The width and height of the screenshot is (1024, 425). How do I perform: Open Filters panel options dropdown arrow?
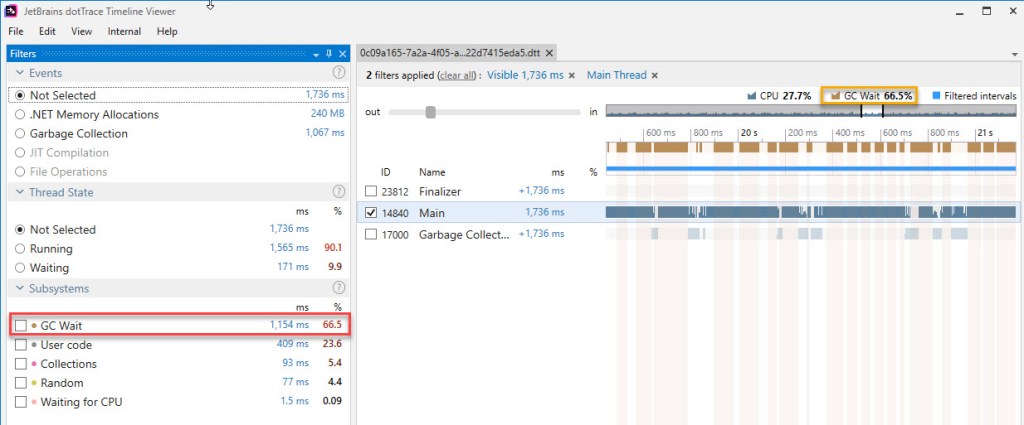[x=315, y=54]
